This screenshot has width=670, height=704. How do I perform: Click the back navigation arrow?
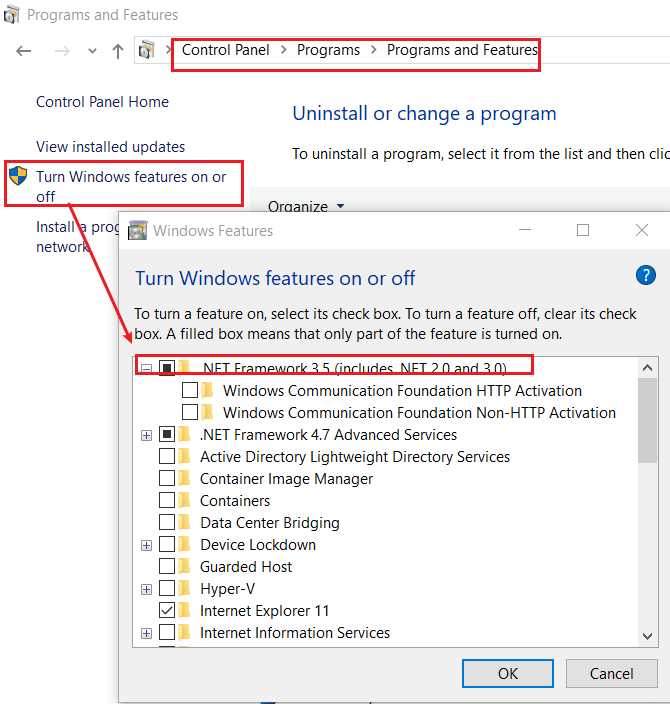[23, 51]
